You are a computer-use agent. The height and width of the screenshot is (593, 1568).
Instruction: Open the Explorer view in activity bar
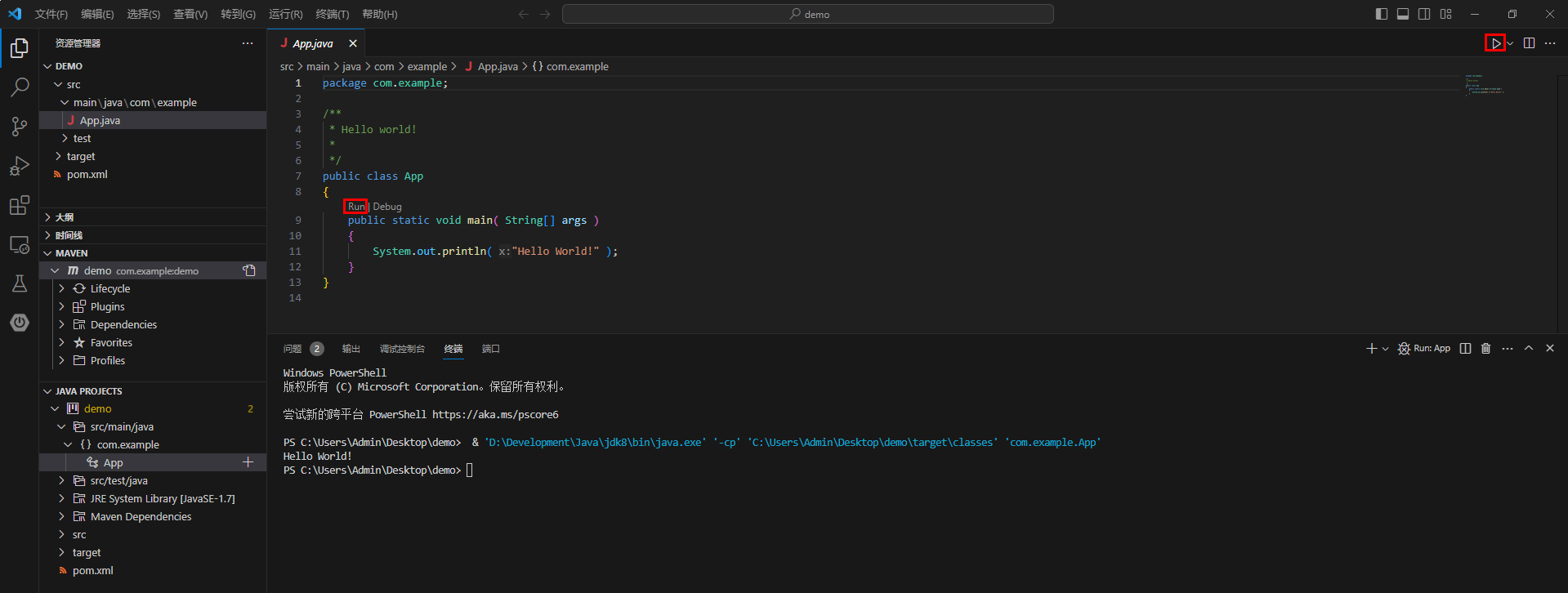click(x=20, y=48)
